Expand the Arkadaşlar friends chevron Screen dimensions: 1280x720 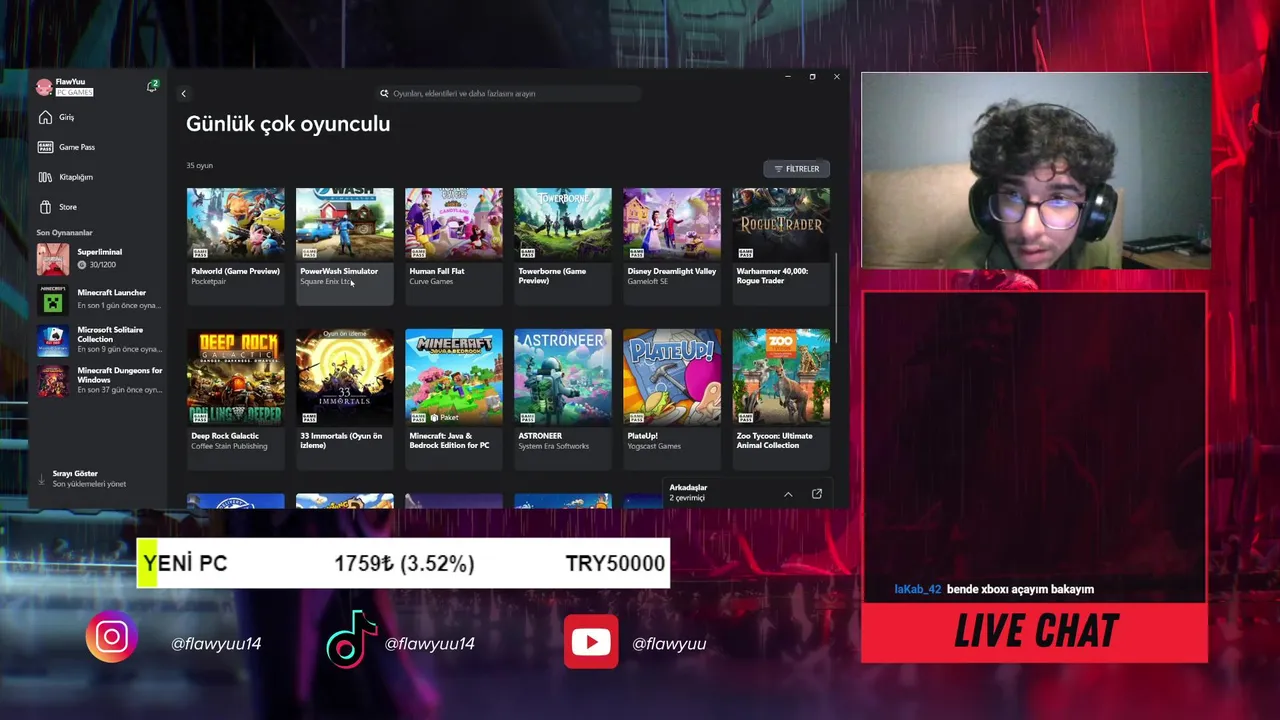(788, 494)
